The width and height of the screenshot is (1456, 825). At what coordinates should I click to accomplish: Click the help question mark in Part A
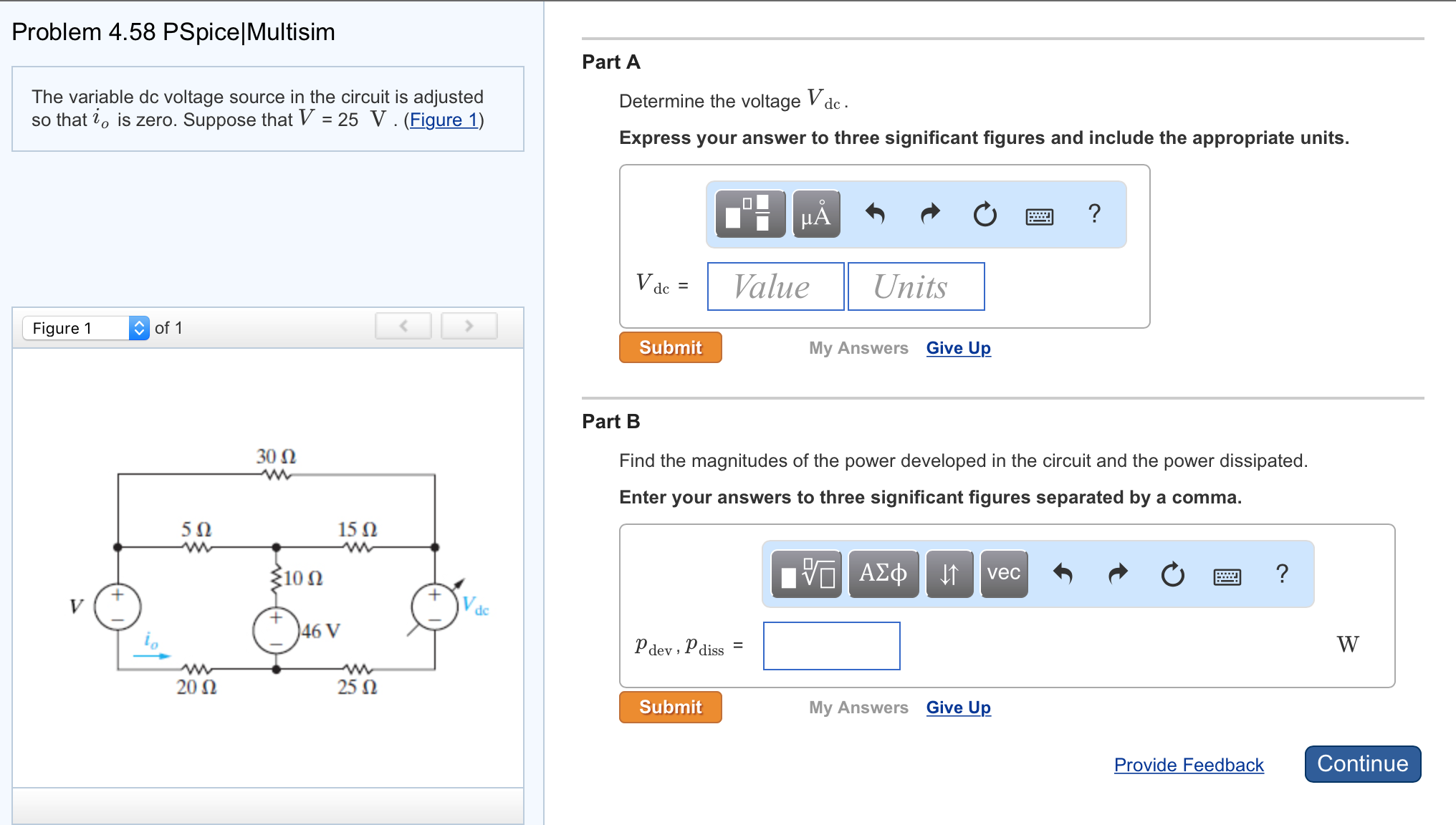(1094, 212)
